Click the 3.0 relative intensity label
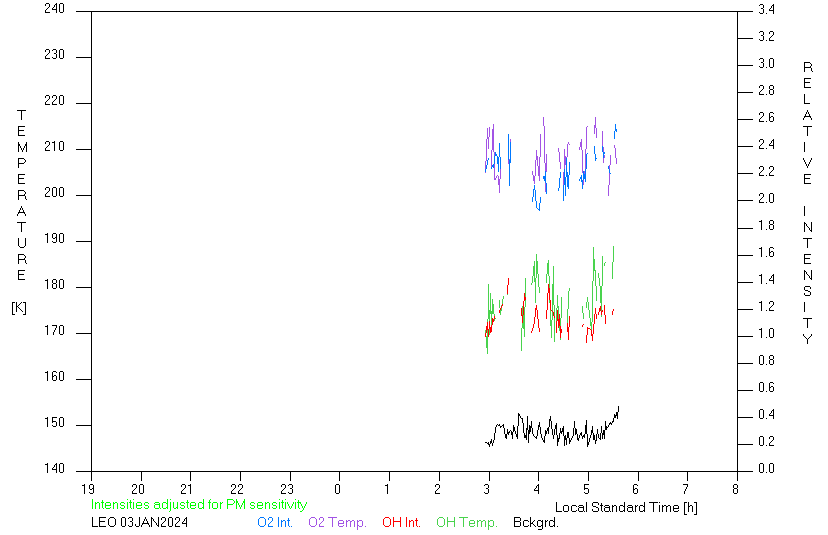The image size is (828, 535). click(766, 63)
